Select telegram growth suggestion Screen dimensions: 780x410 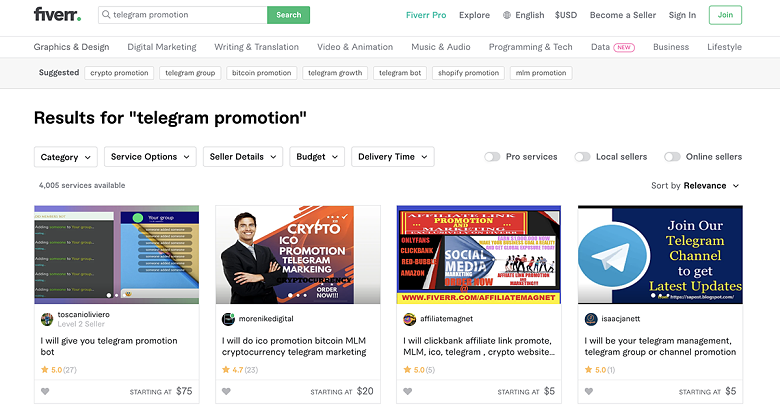[335, 73]
